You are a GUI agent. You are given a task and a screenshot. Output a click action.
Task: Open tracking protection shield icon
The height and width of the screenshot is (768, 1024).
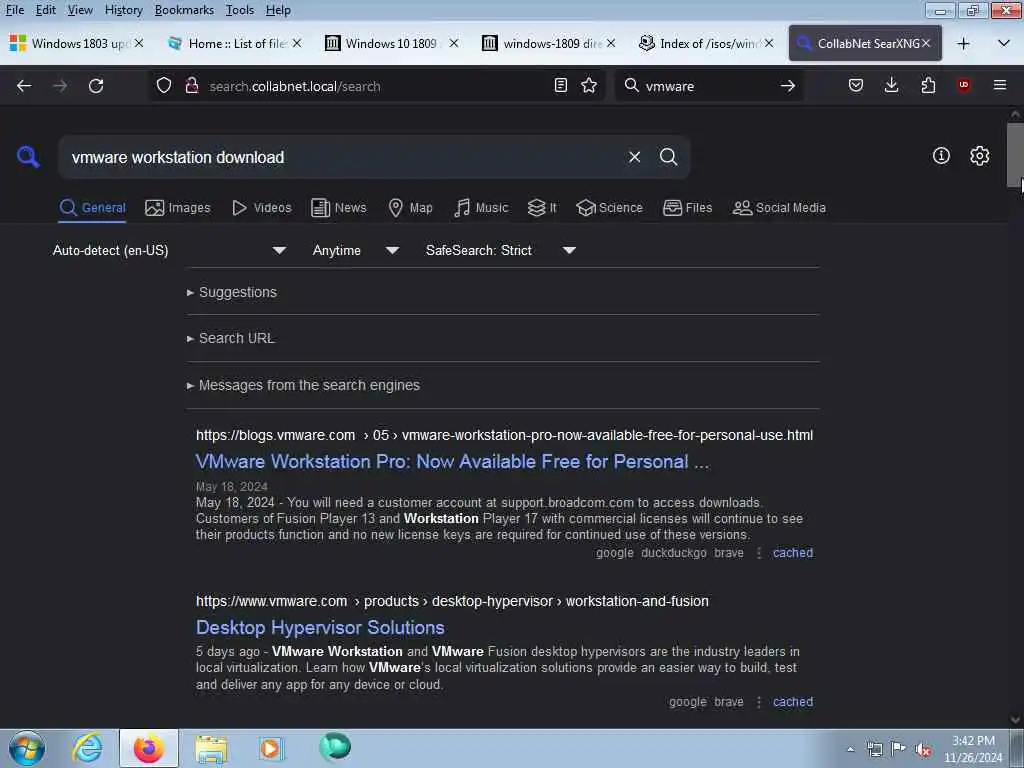point(164,86)
